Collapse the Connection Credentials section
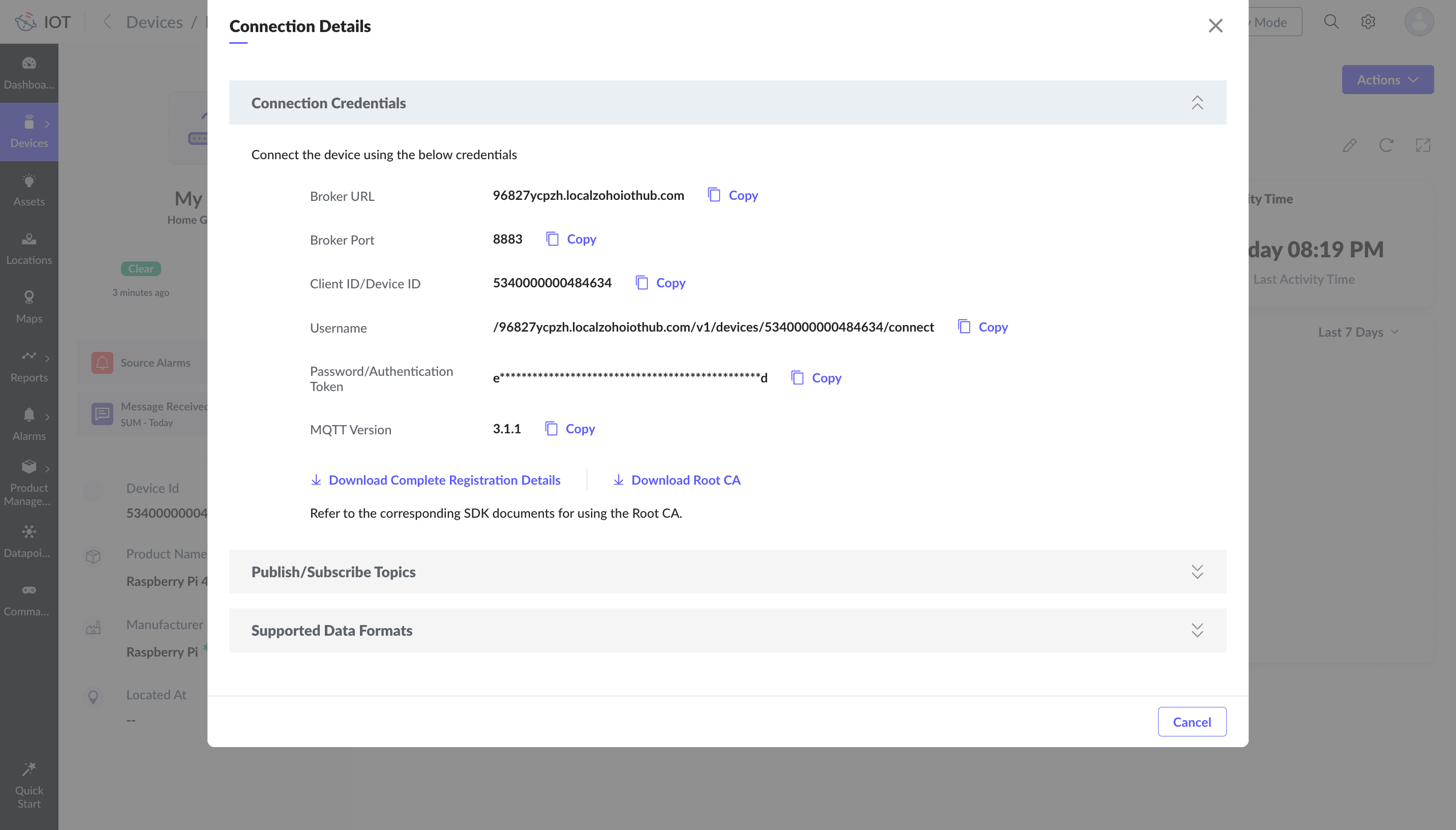Image resolution: width=1456 pixels, height=830 pixels. [x=1197, y=103]
